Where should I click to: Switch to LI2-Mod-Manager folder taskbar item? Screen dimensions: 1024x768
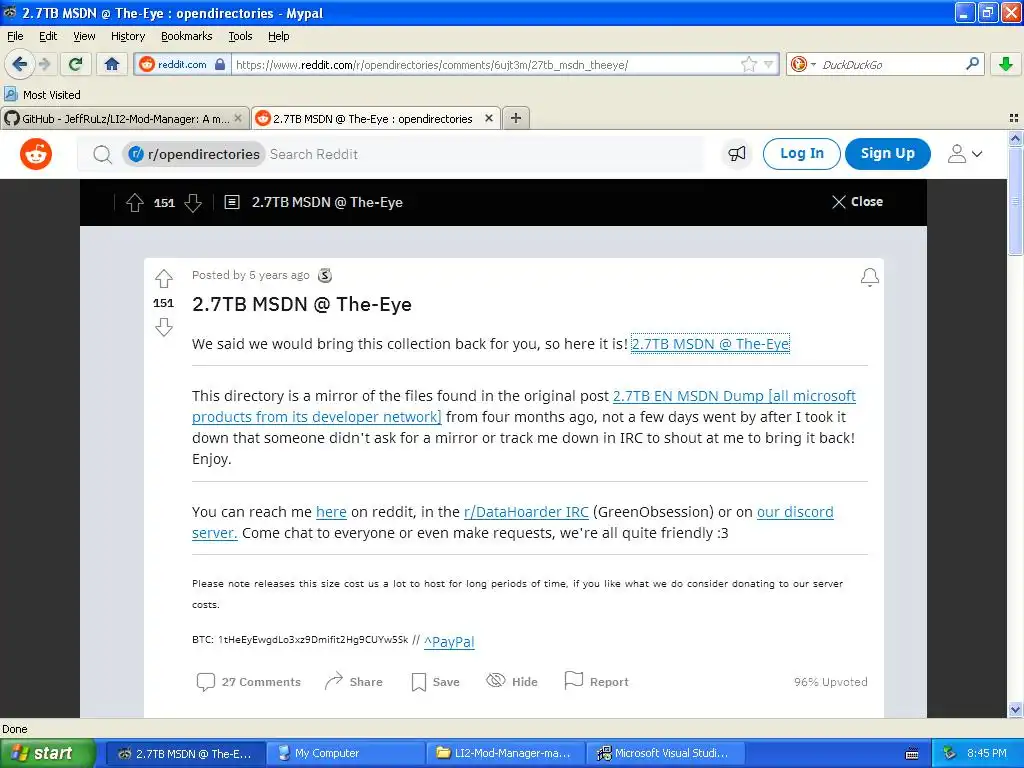505,753
